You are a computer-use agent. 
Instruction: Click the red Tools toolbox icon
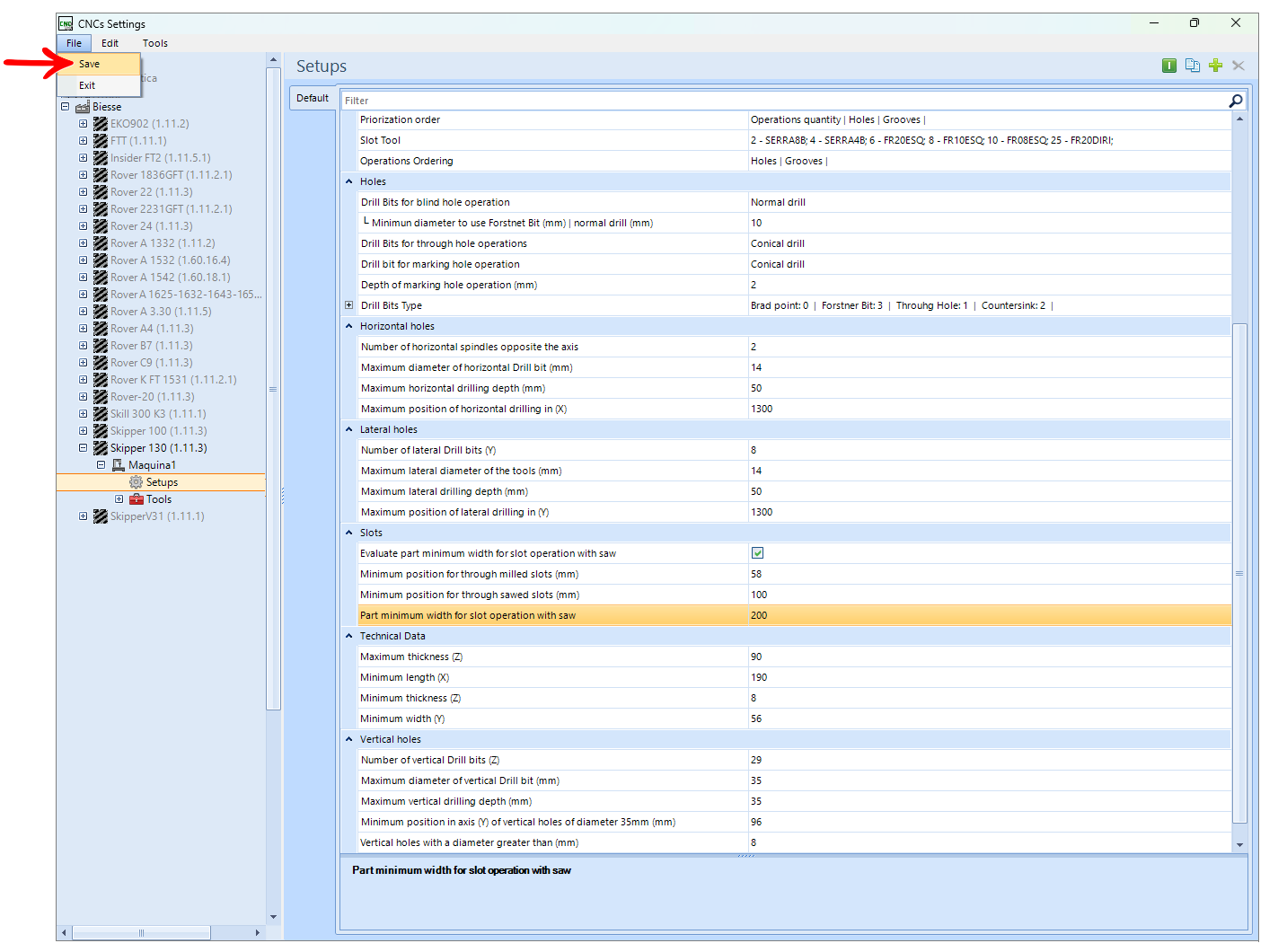(x=137, y=499)
